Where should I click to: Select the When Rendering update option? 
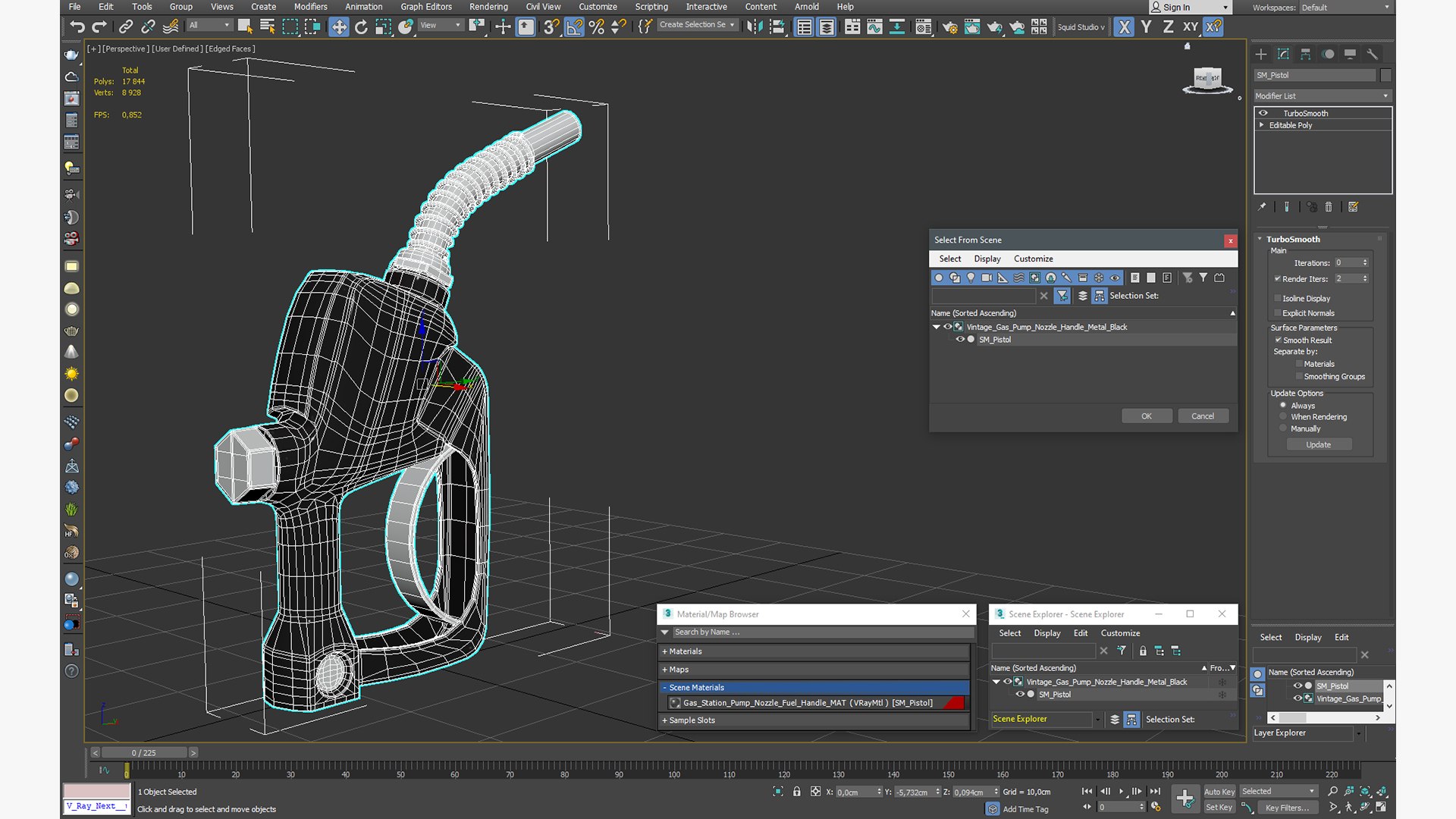[x=1283, y=416]
